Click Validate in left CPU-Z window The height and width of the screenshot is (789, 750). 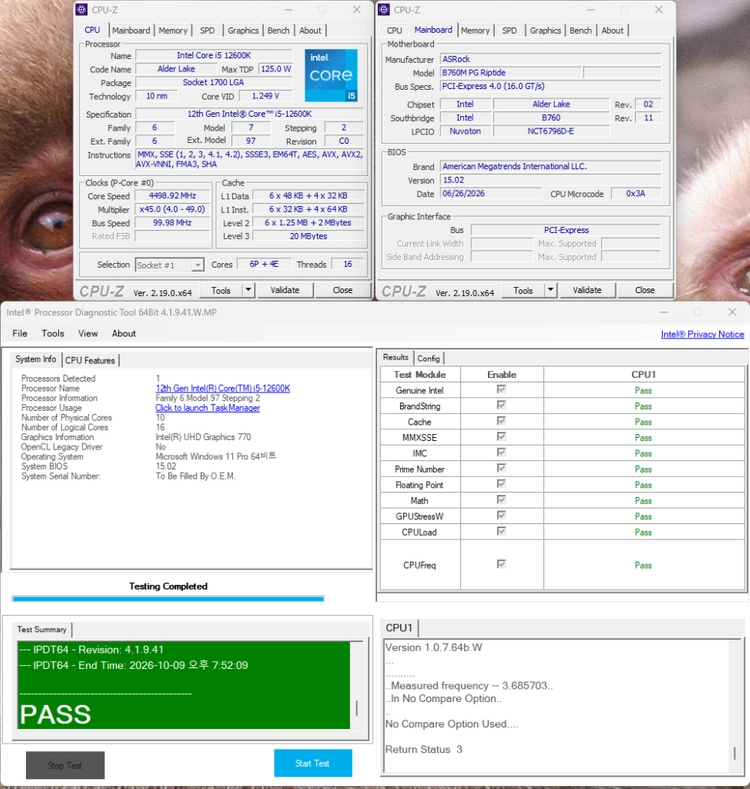pyautogui.click(x=285, y=290)
